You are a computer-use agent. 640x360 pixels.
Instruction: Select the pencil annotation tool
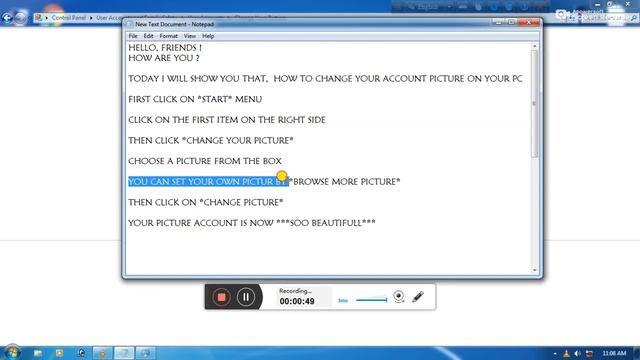pyautogui.click(x=418, y=297)
